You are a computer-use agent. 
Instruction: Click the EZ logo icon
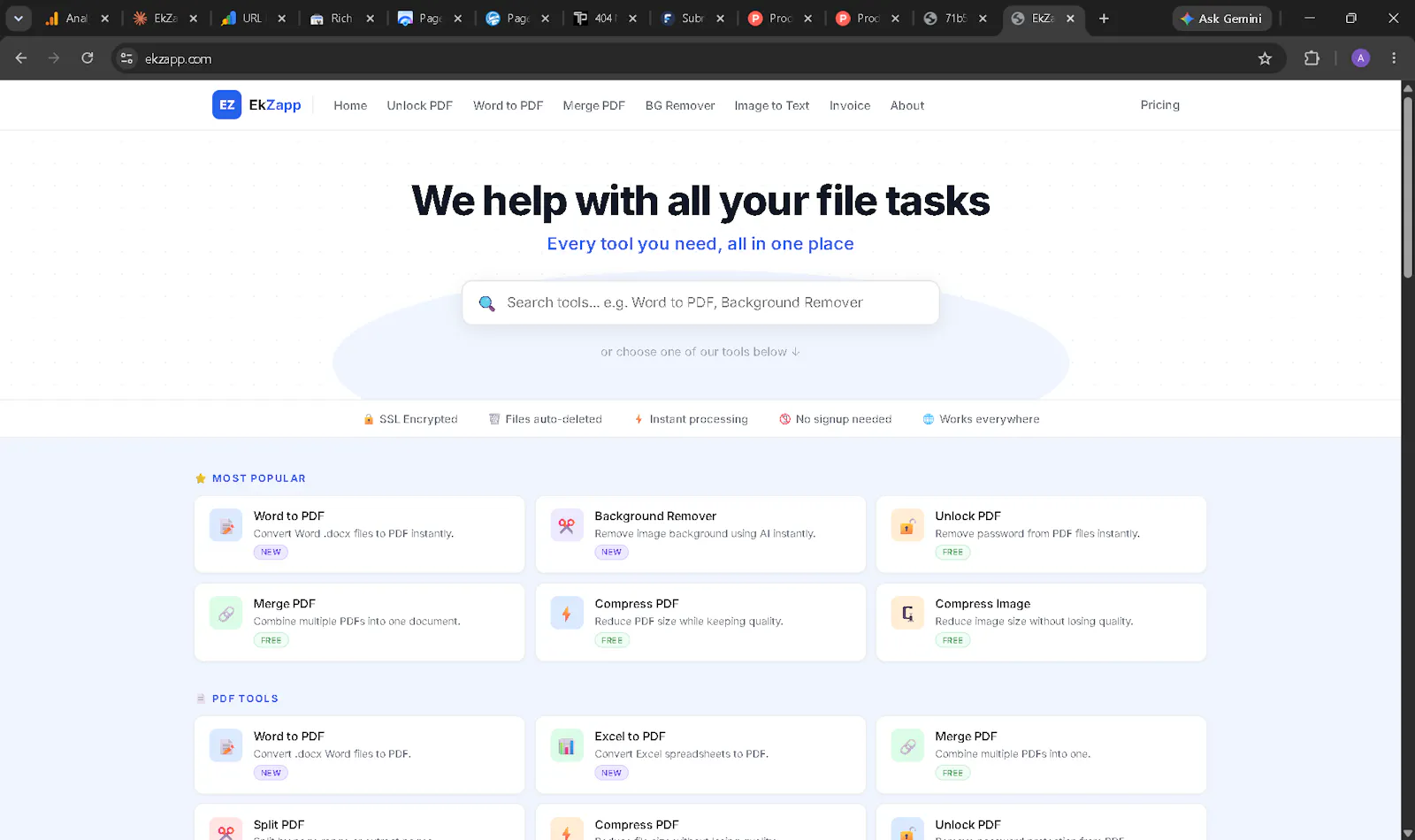pyautogui.click(x=226, y=104)
